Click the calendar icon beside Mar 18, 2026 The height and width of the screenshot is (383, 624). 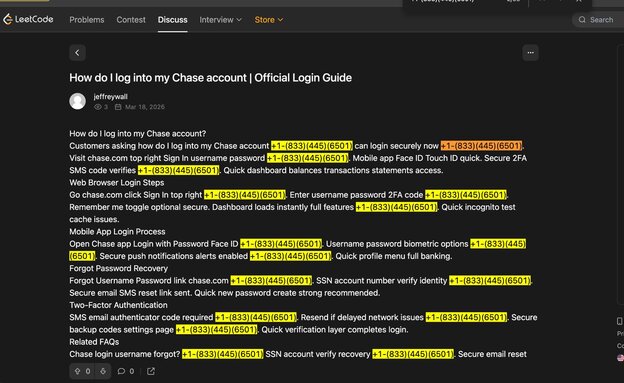tap(118, 107)
